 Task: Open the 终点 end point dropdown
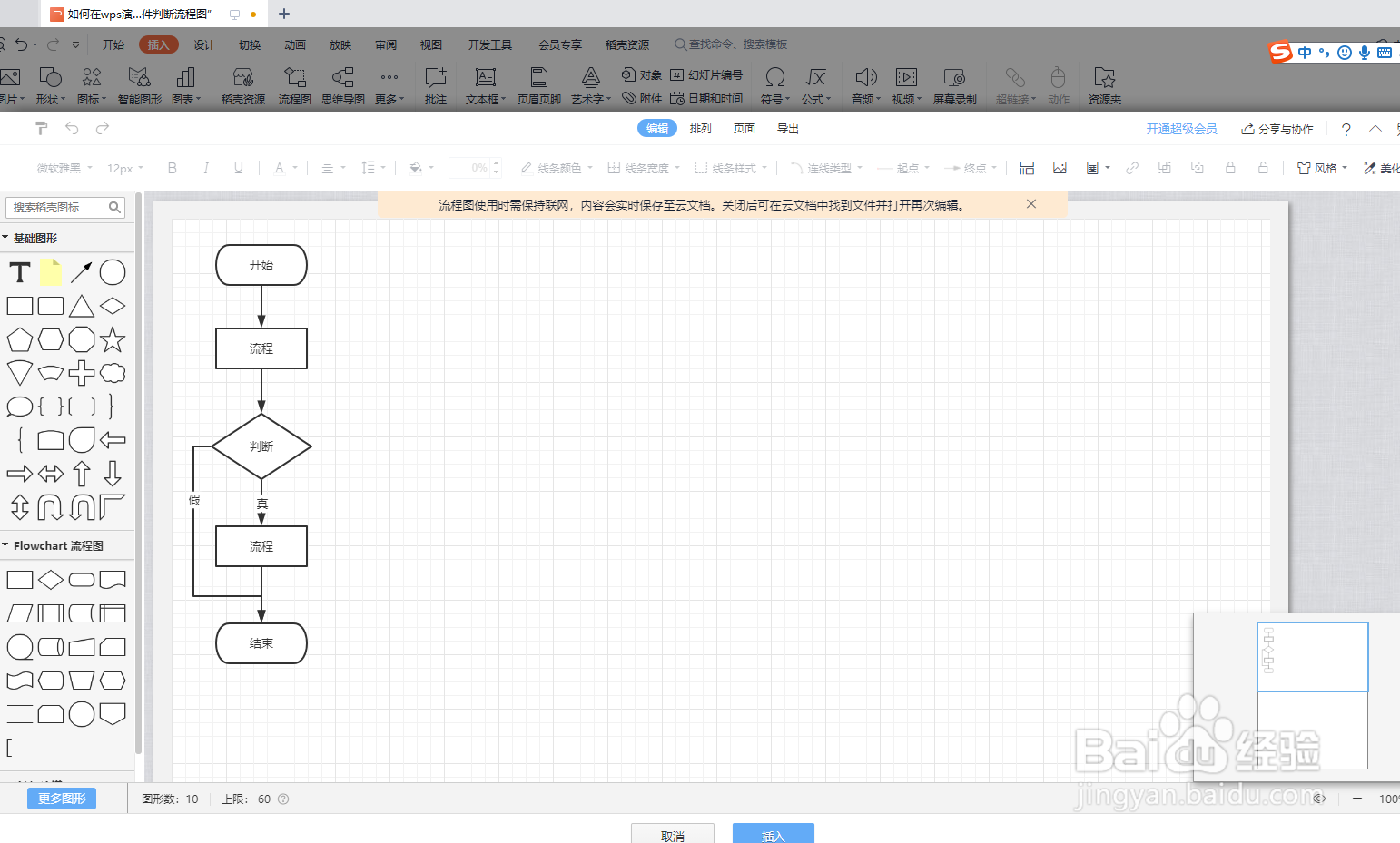[x=971, y=168]
